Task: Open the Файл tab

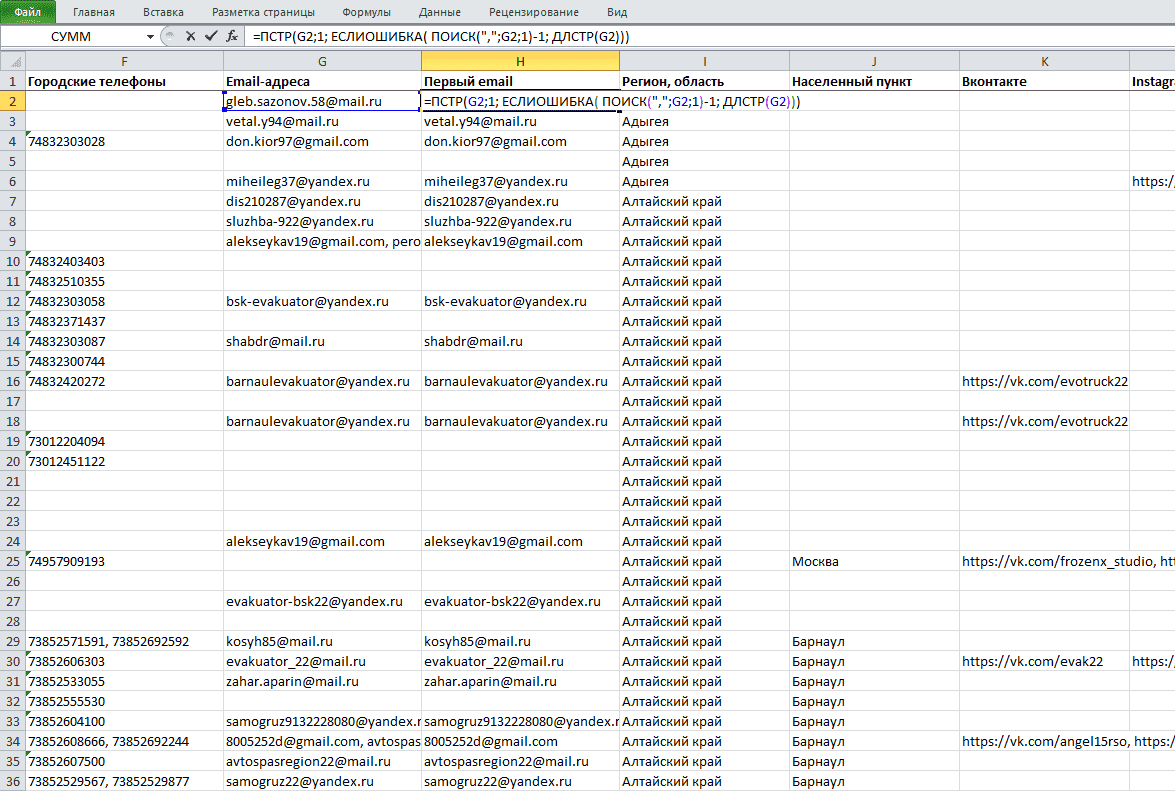Action: [x=28, y=12]
